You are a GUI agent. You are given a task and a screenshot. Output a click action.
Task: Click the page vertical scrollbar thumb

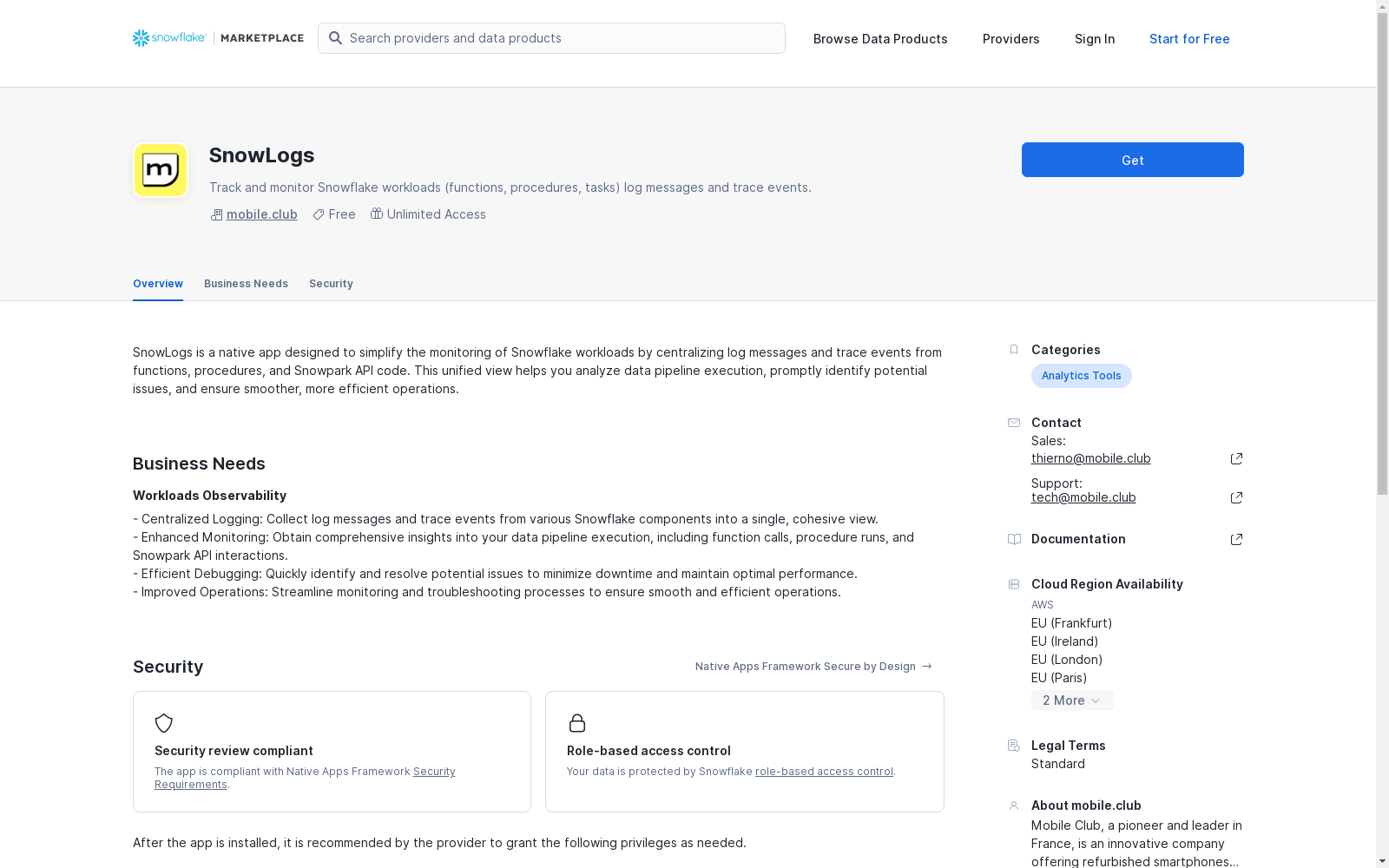[x=1383, y=253]
